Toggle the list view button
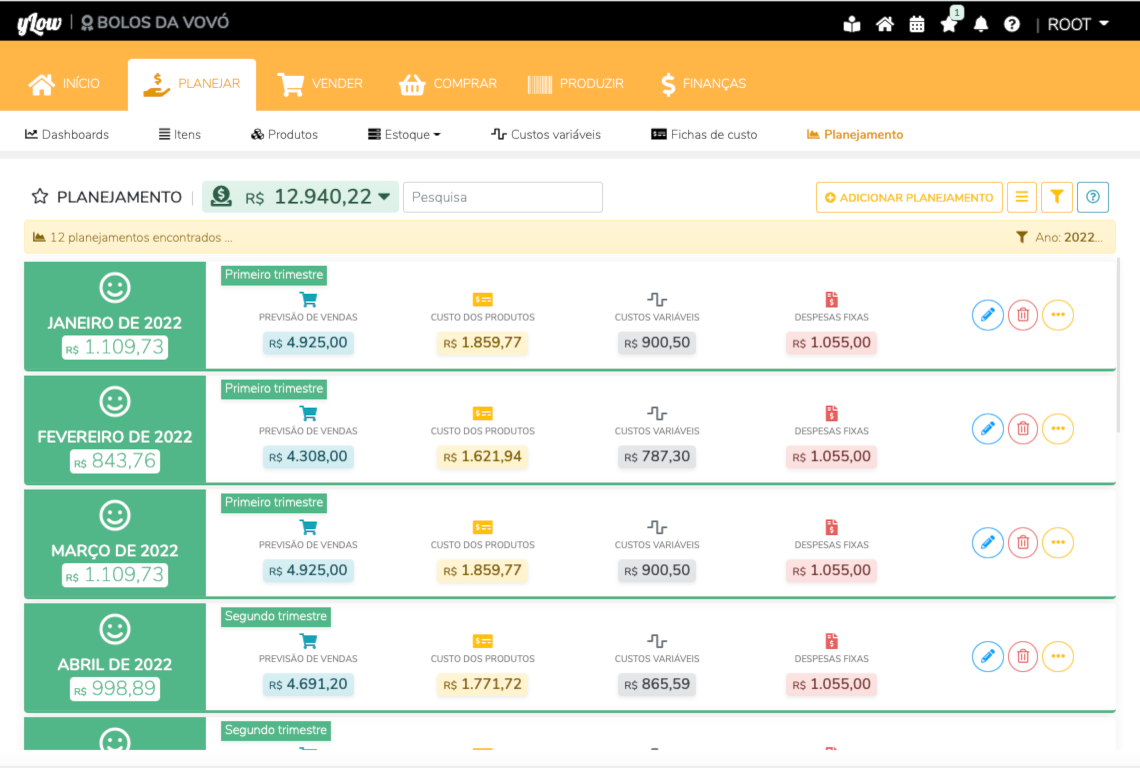Viewport: 1140px width, 768px height. click(1021, 197)
